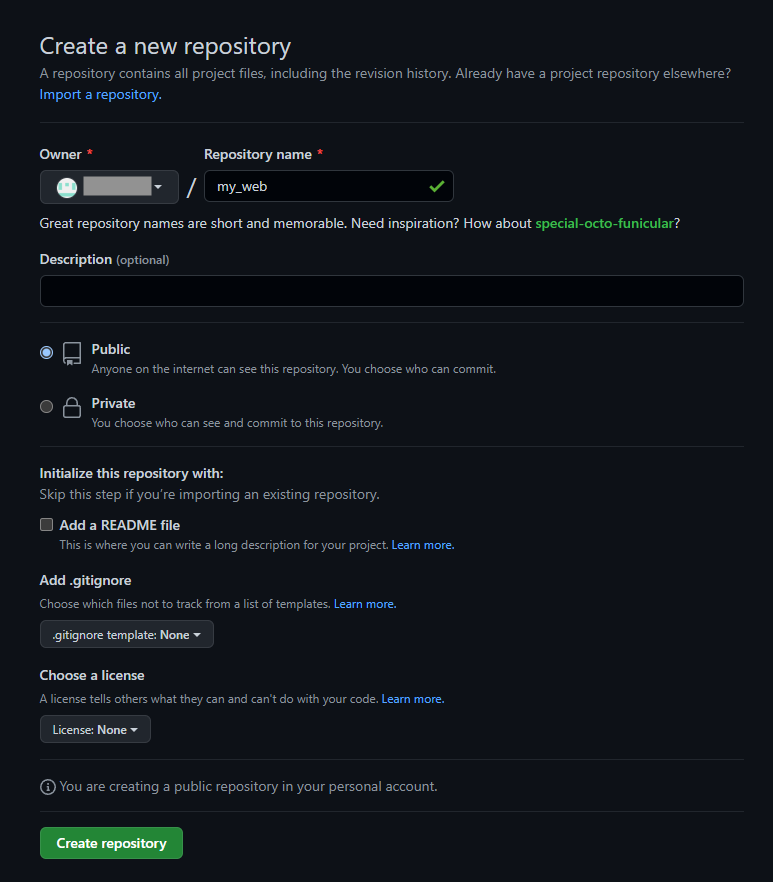Viewport: 773px width, 882px height.
Task: Open the .gitignore template dropdown
Action: (x=127, y=634)
